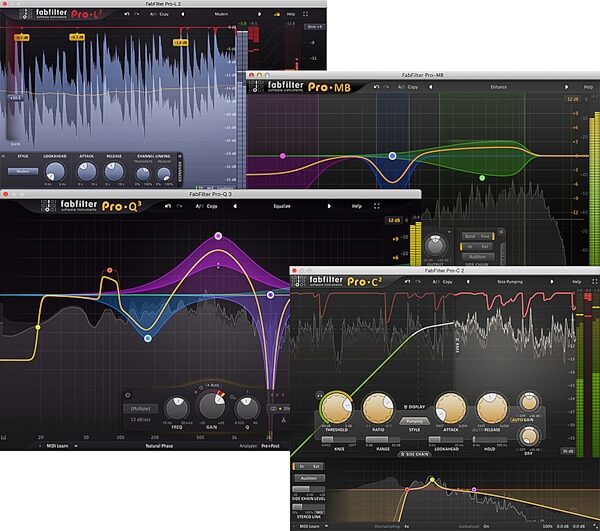Image resolution: width=600 pixels, height=531 pixels.
Task: Open the Nice Pumping preset menu in Pro-C 2
Action: click(x=510, y=281)
